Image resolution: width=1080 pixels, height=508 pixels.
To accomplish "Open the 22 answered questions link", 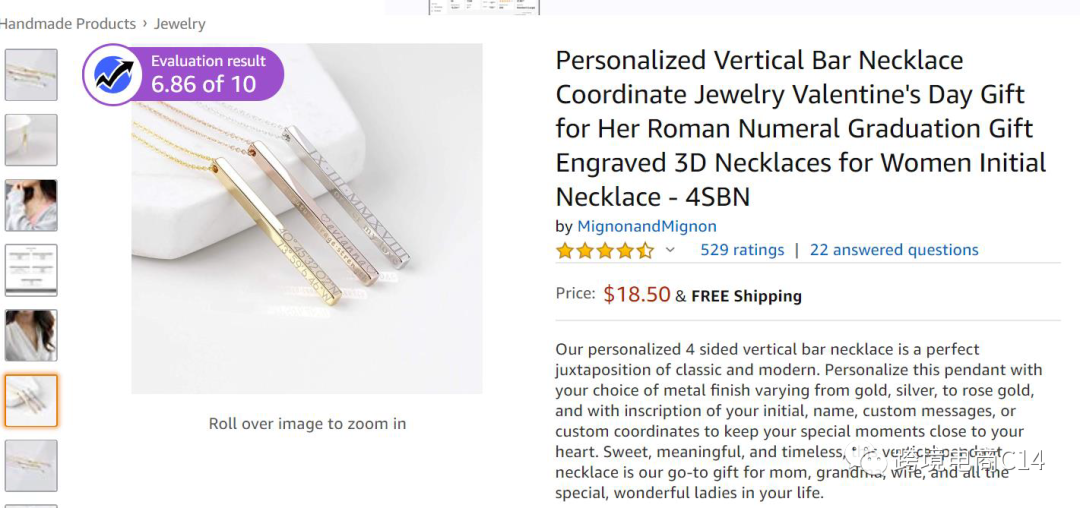I will (x=894, y=250).
